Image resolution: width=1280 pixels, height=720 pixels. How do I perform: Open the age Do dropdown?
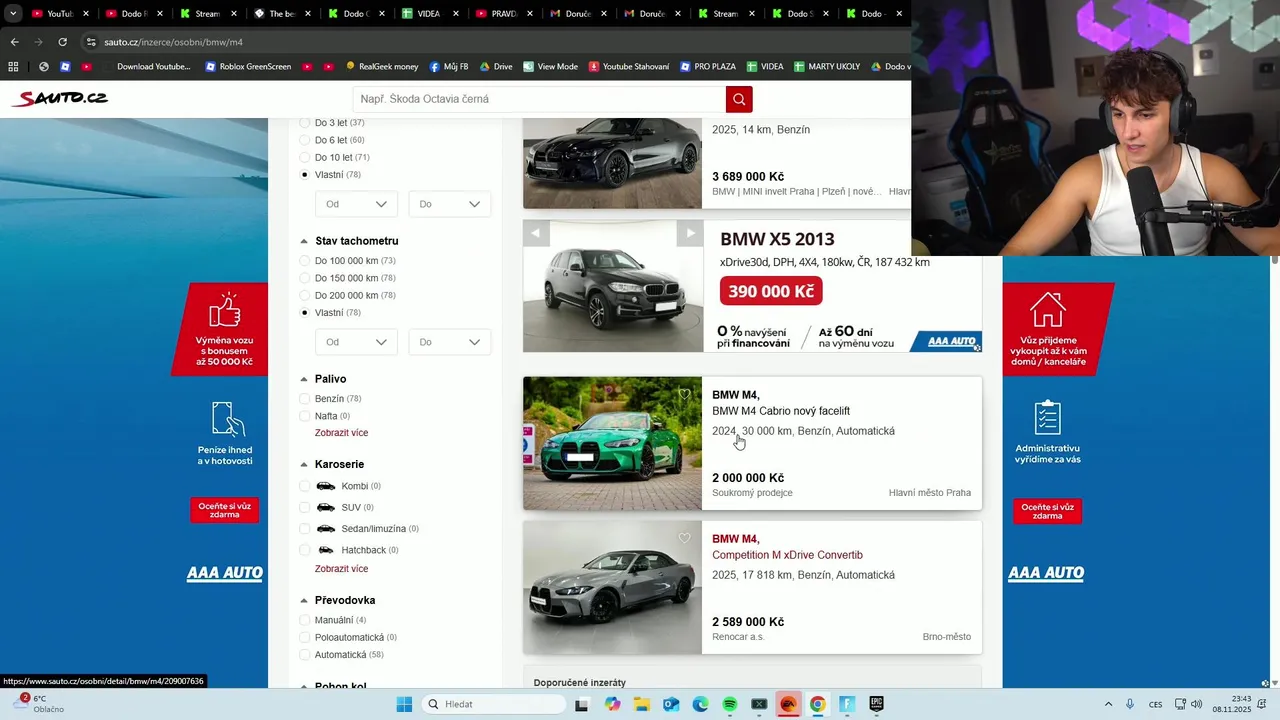tap(449, 204)
